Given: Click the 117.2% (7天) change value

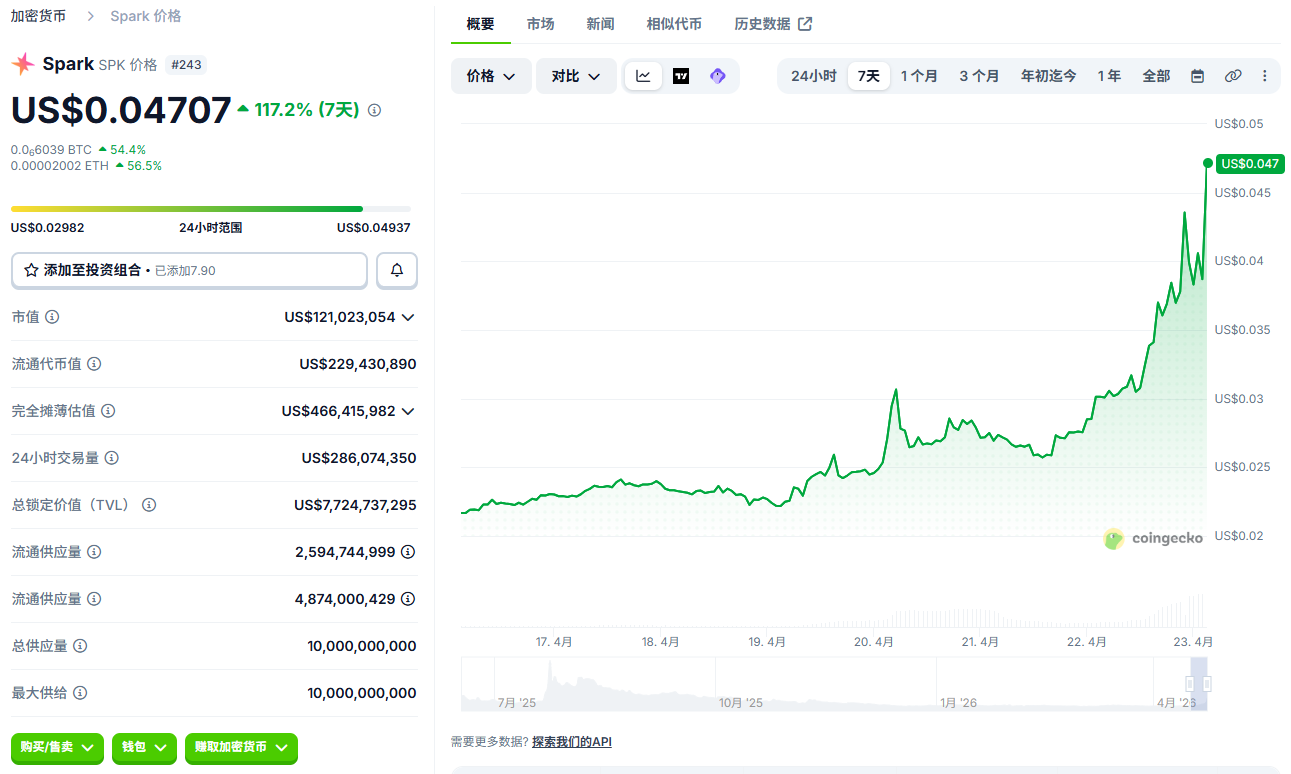Looking at the screenshot, I should (x=306, y=110).
